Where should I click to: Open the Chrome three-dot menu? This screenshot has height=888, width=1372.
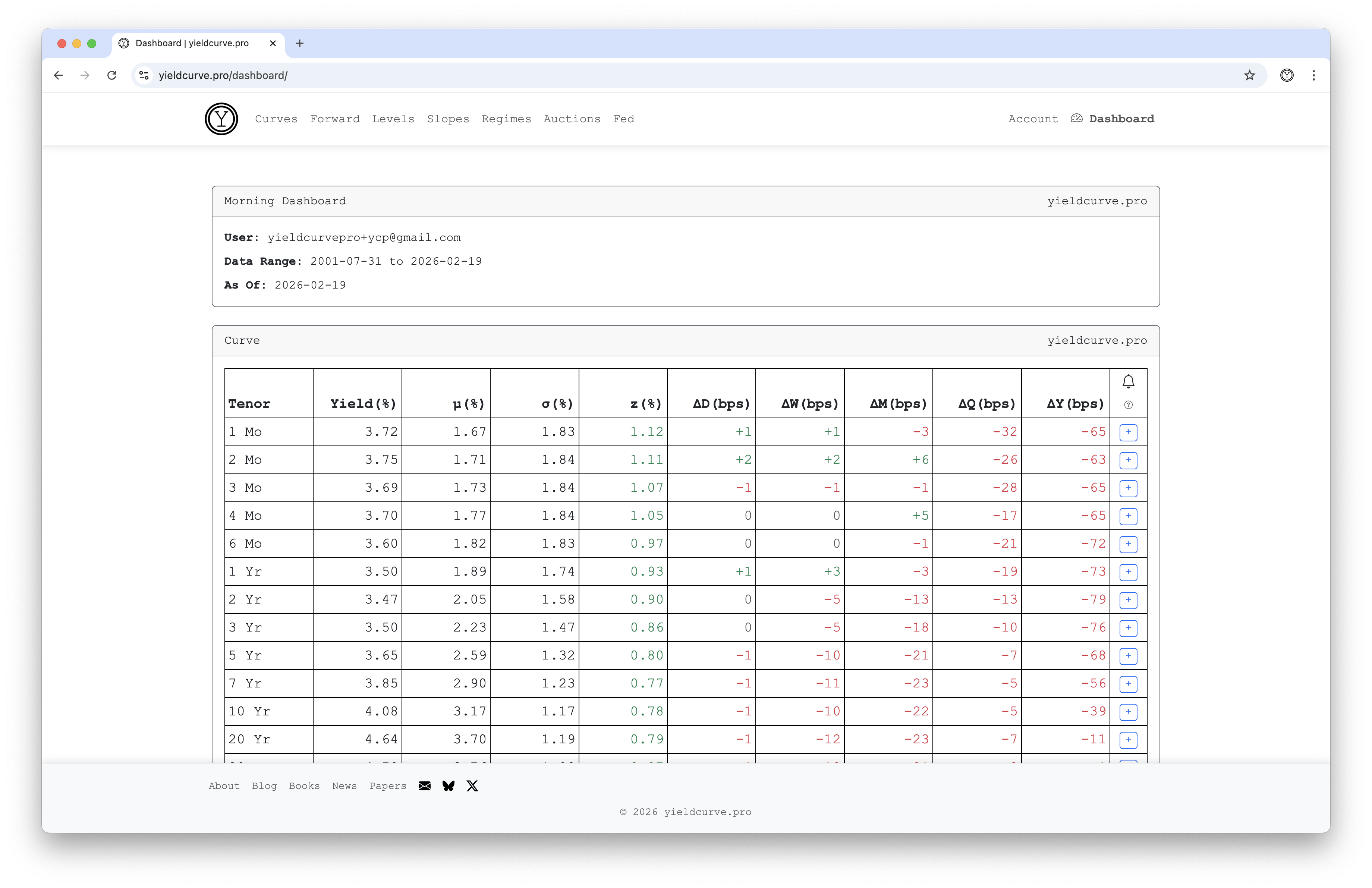tap(1314, 75)
